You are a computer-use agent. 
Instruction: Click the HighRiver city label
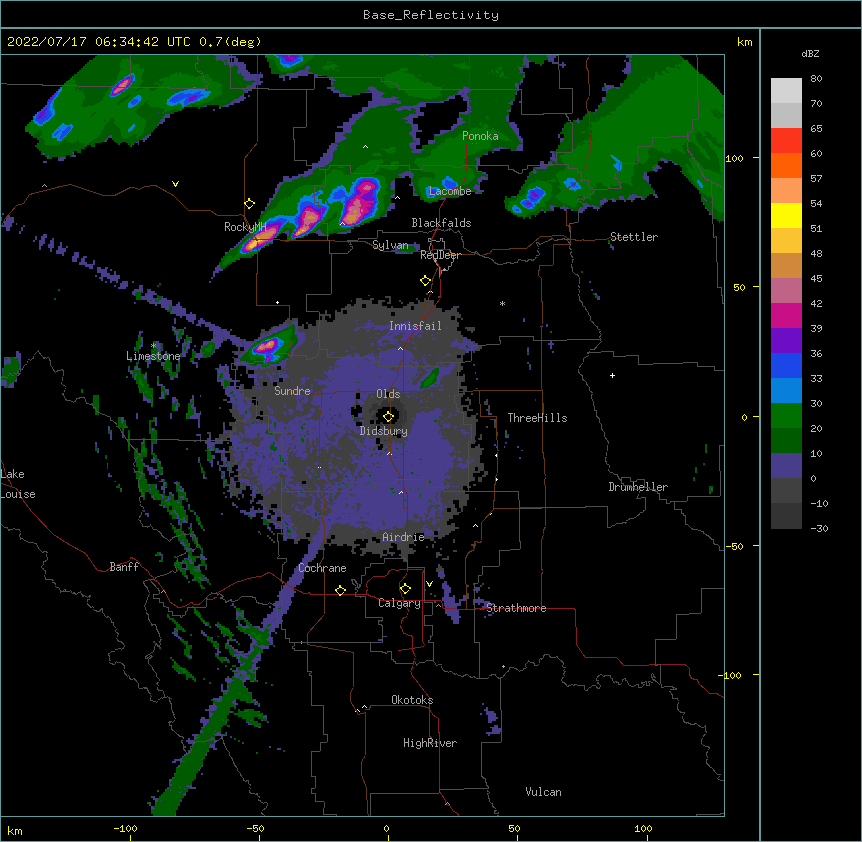[x=430, y=743]
